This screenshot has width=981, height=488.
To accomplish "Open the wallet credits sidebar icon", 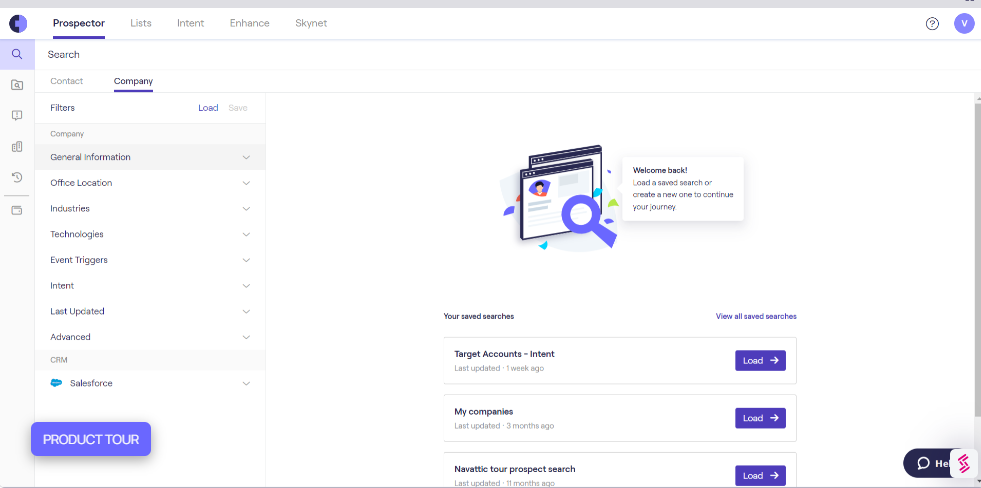I will tap(17, 210).
